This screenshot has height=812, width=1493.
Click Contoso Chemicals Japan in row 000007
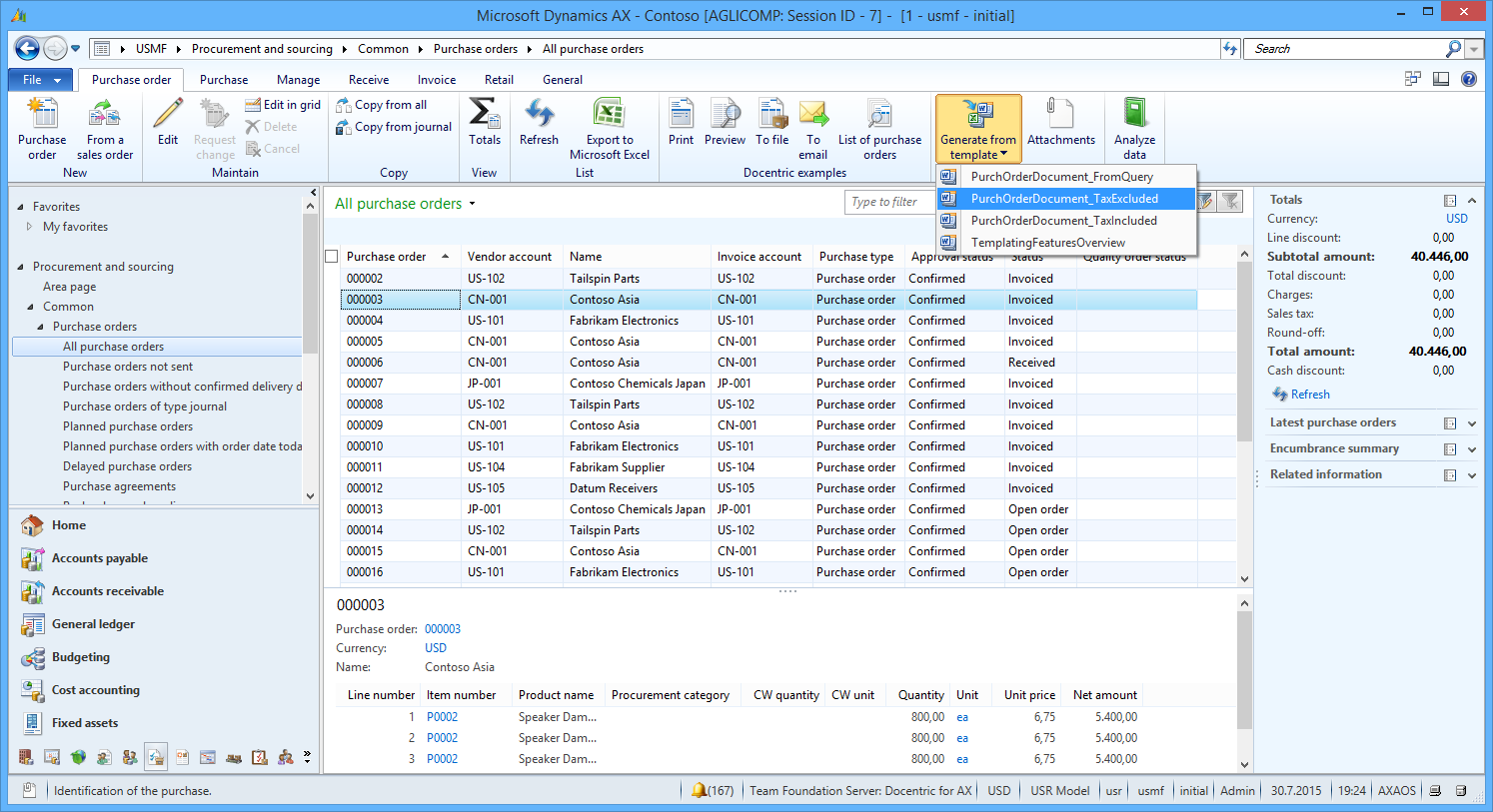(638, 384)
